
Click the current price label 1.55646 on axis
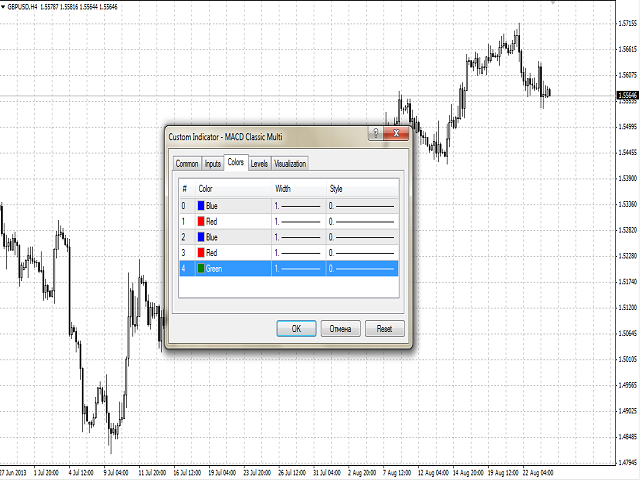point(628,96)
